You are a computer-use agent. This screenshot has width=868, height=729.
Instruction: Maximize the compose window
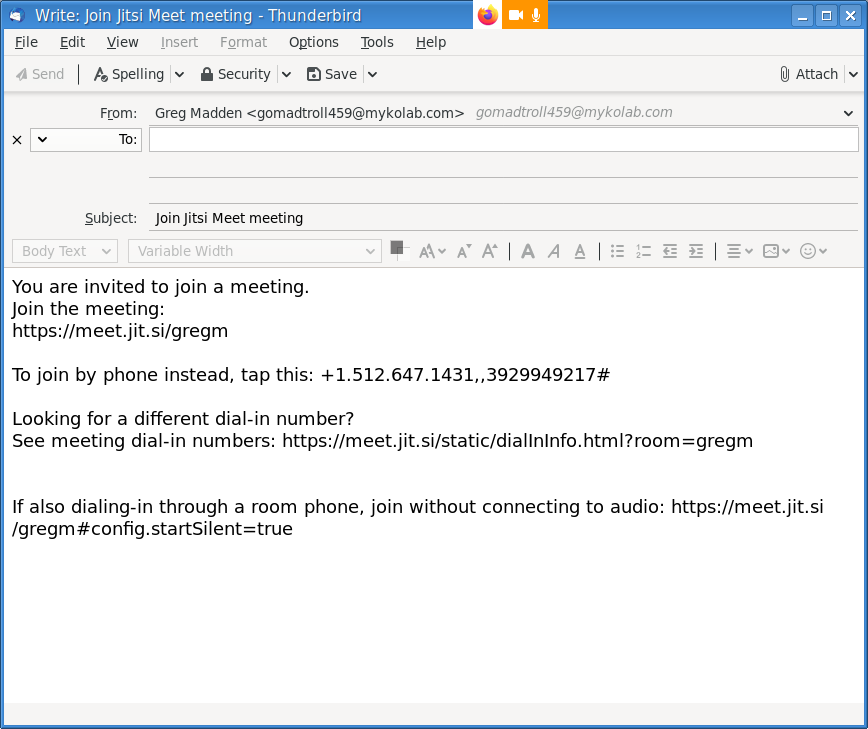[x=826, y=15]
